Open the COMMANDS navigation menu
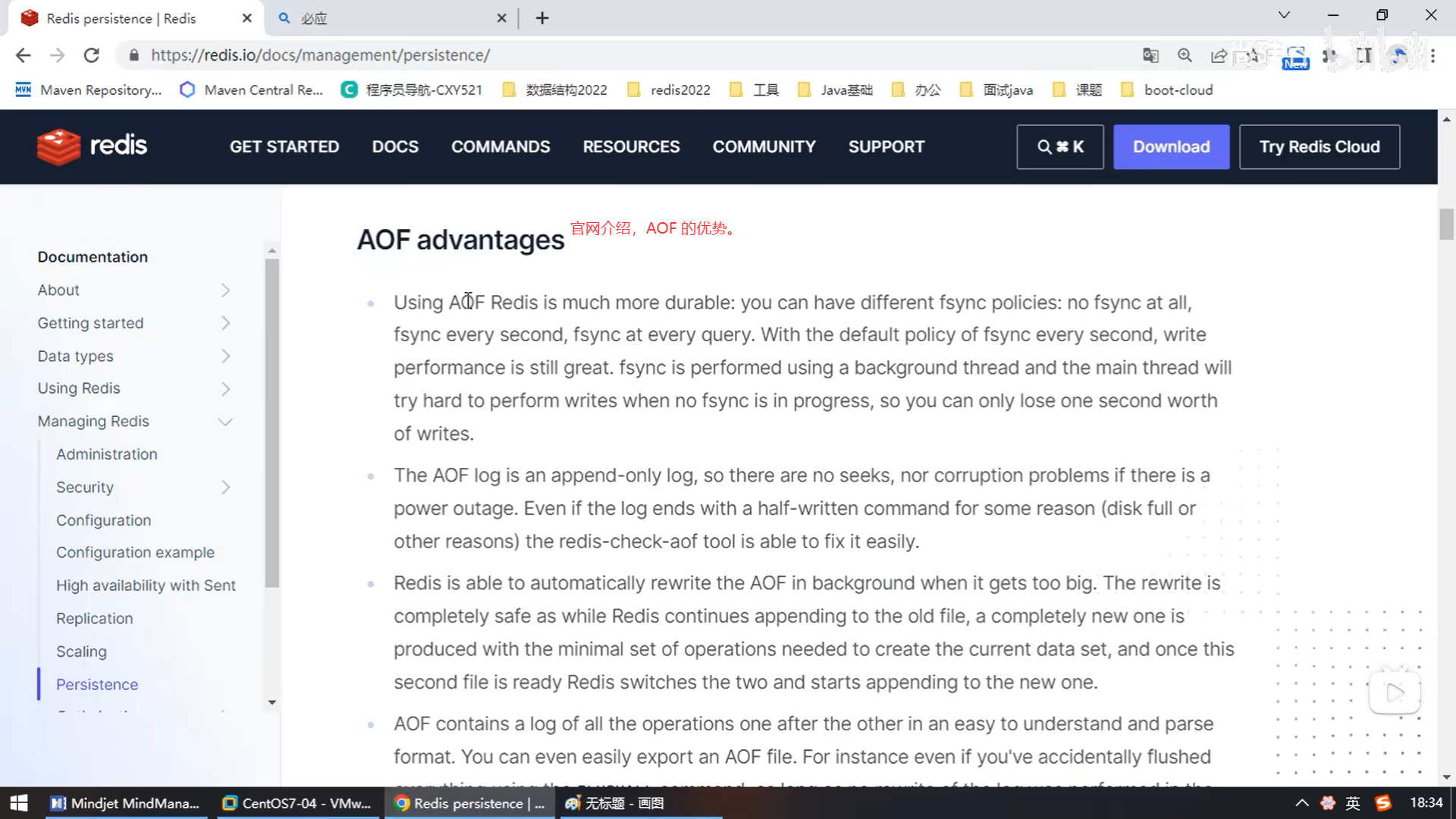Screen dimensions: 1456x819 [500, 146]
